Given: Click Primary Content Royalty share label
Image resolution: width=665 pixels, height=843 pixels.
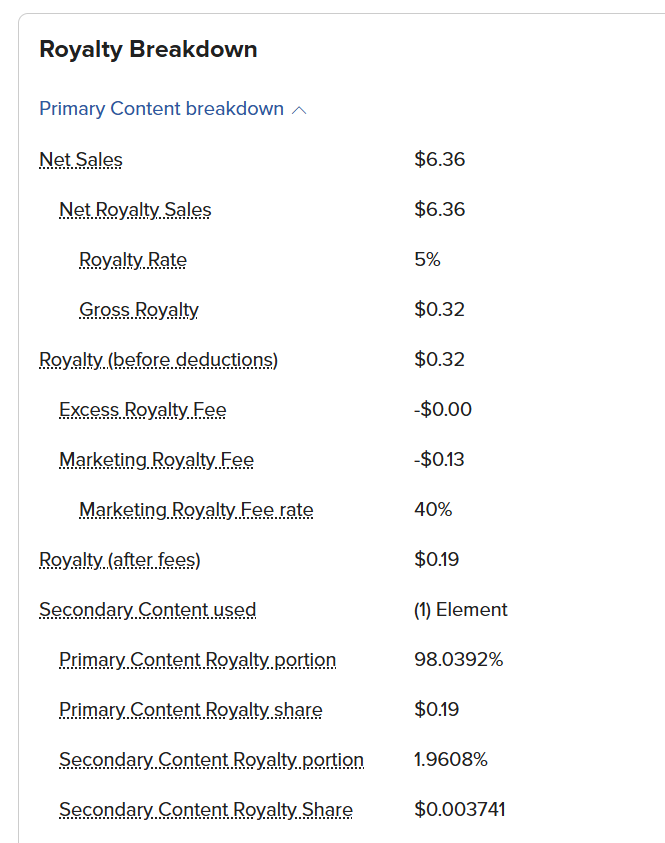Looking at the screenshot, I should pyautogui.click(x=191, y=710).
